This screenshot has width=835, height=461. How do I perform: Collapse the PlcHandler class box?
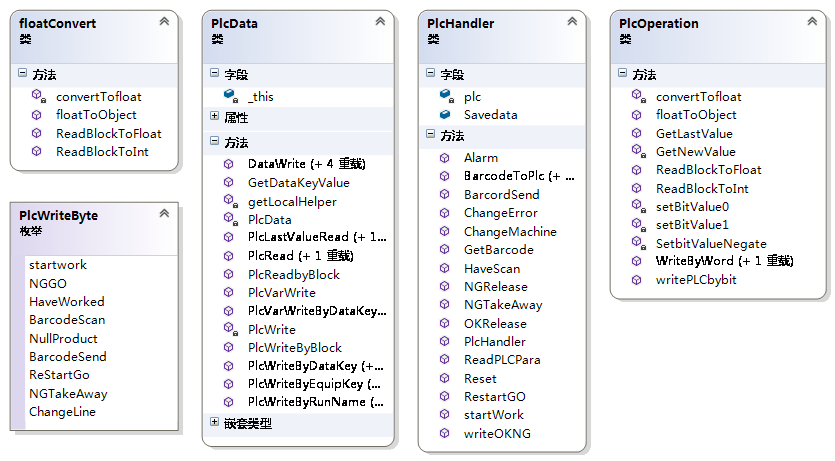(572, 21)
